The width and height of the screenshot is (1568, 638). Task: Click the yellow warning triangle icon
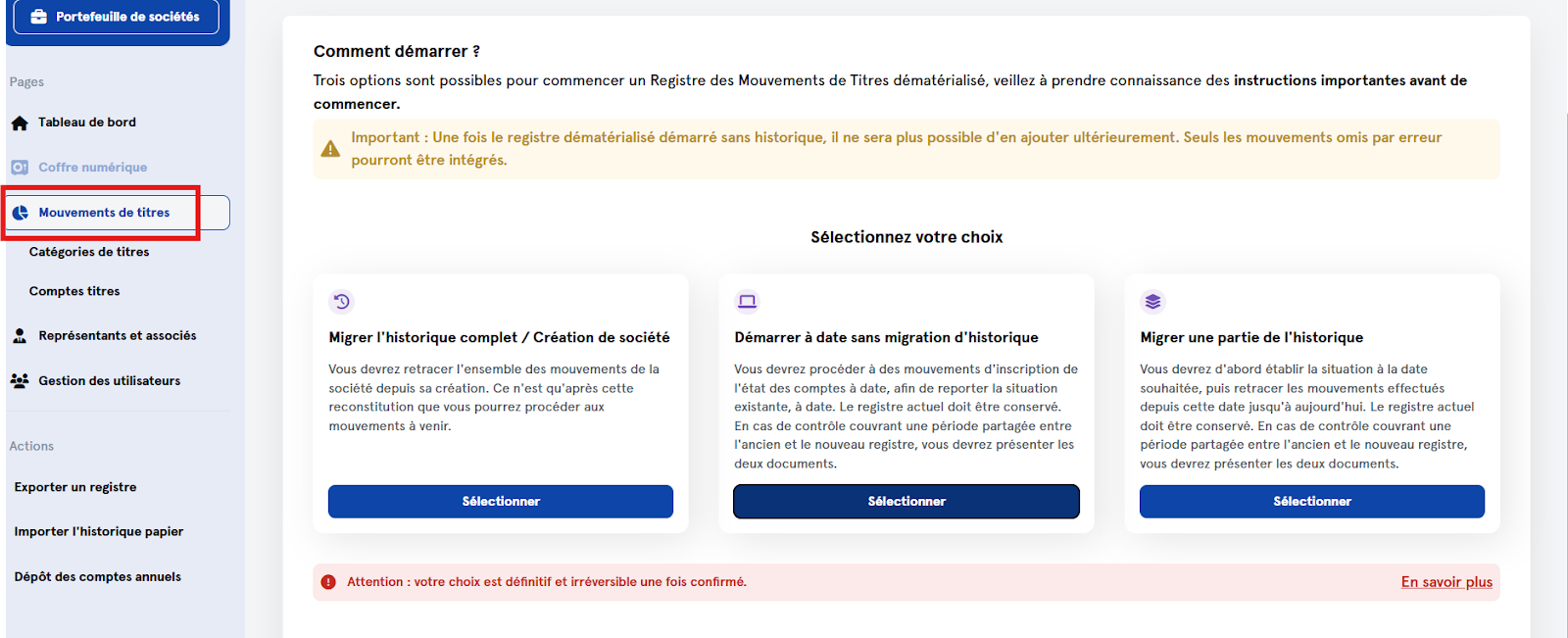point(331,149)
